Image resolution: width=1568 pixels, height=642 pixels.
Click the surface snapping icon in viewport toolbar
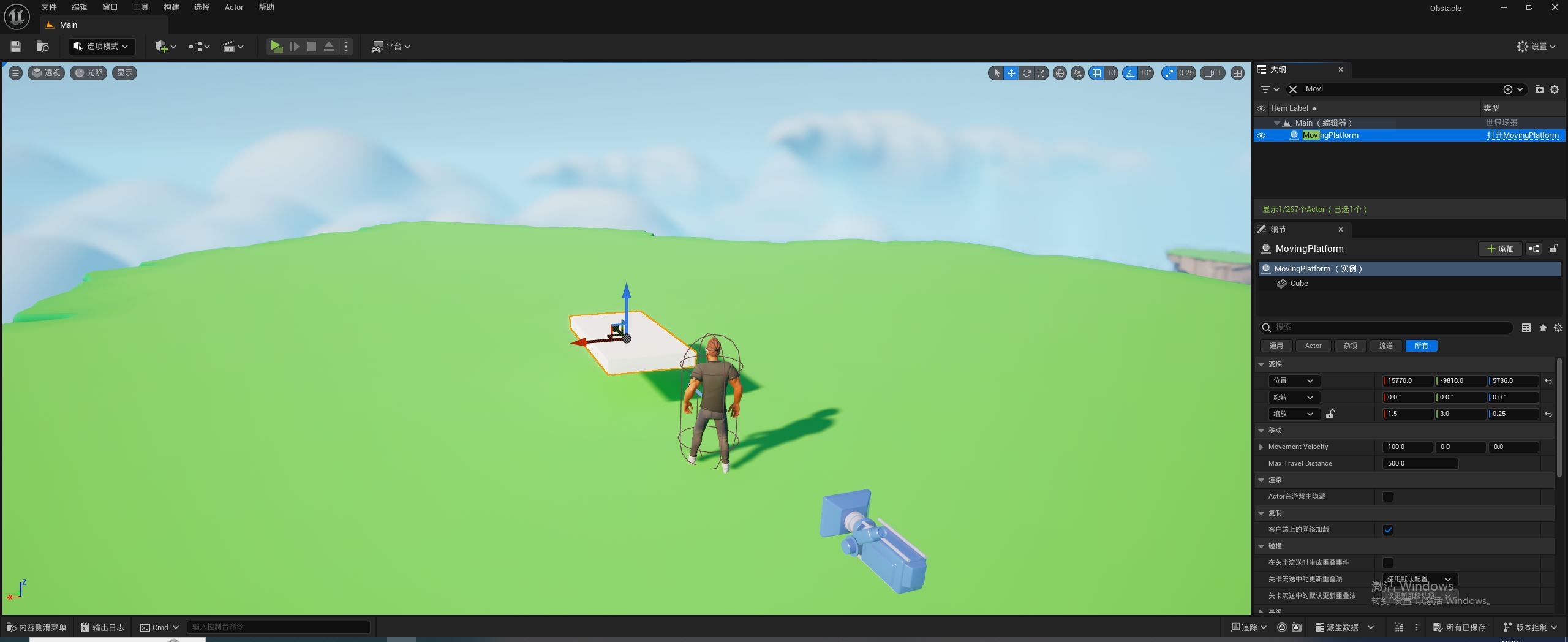coord(1077,73)
